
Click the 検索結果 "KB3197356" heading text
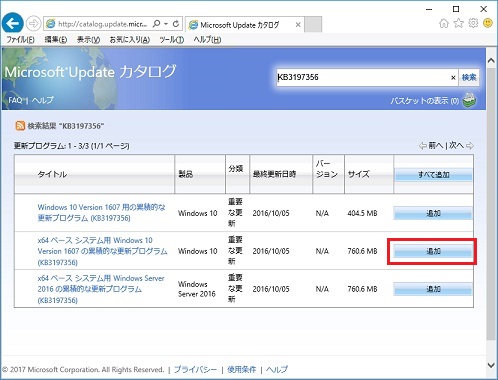point(66,126)
